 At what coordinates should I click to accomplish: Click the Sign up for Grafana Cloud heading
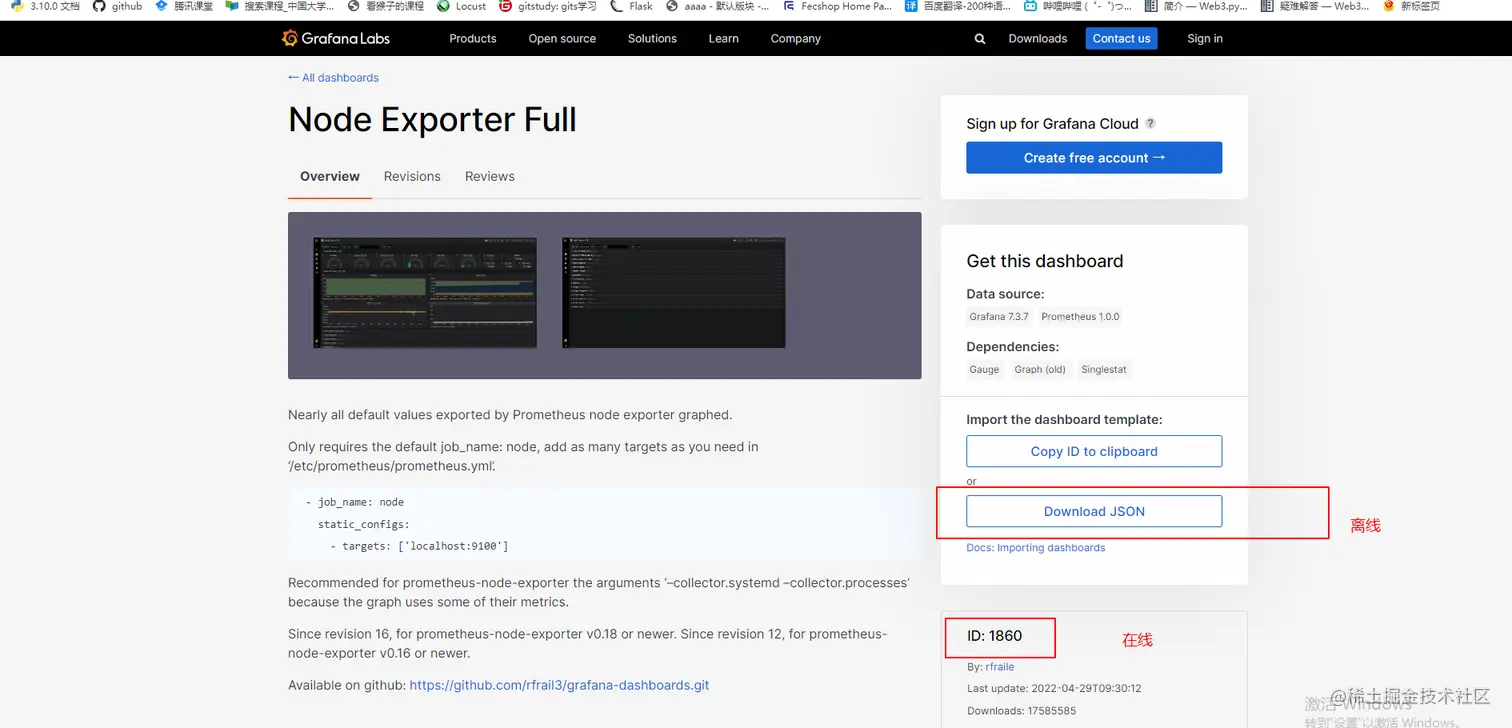pyautogui.click(x=1052, y=124)
